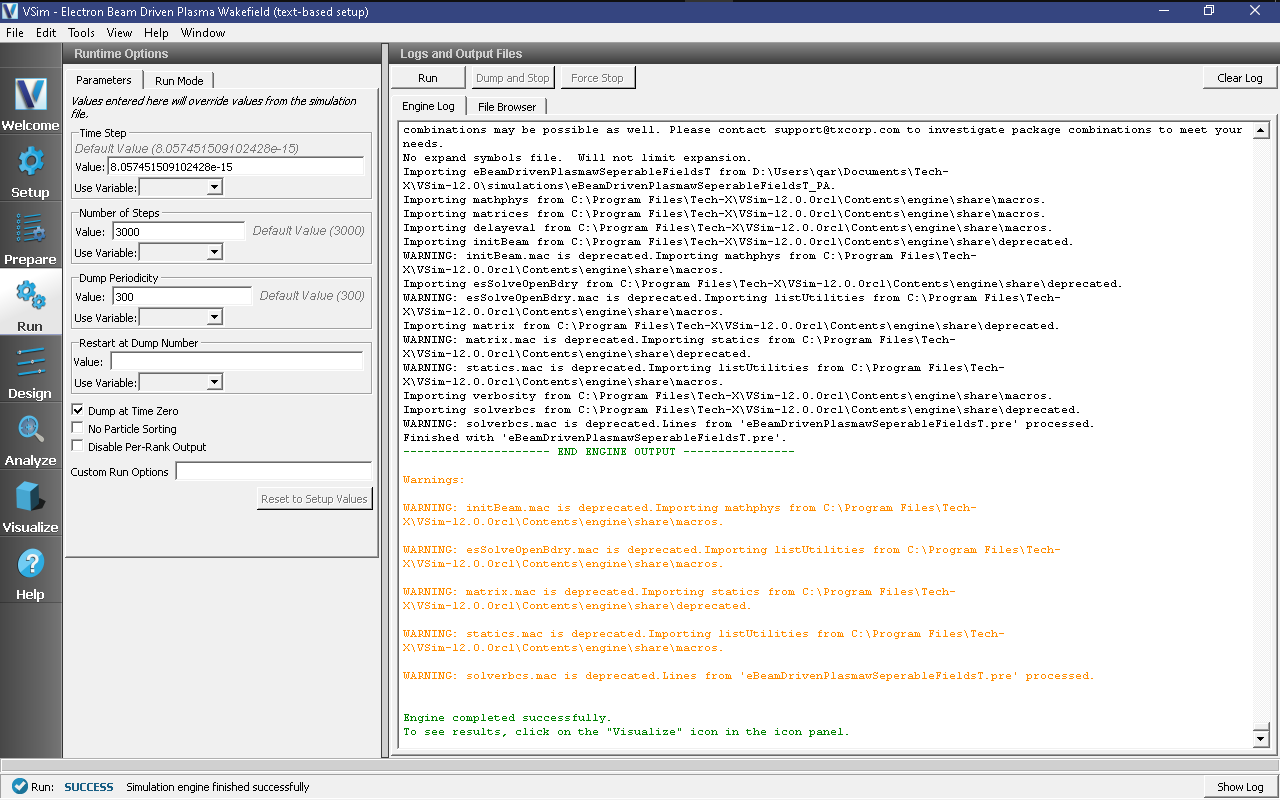Click the Show Log button

[x=1240, y=787]
